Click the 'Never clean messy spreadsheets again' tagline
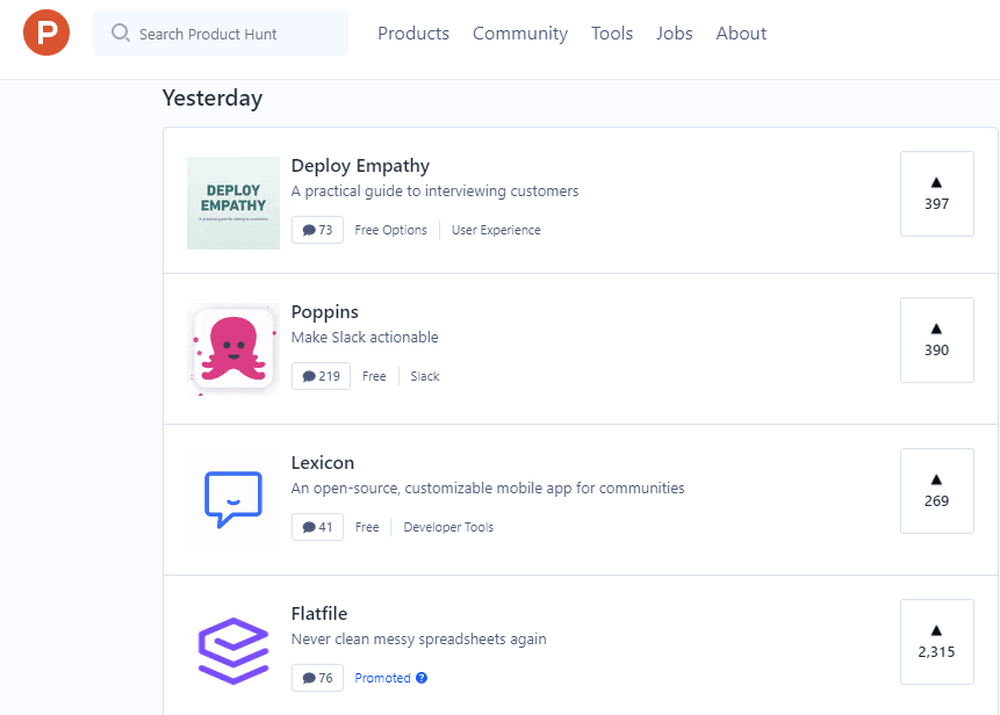 pyautogui.click(x=419, y=639)
